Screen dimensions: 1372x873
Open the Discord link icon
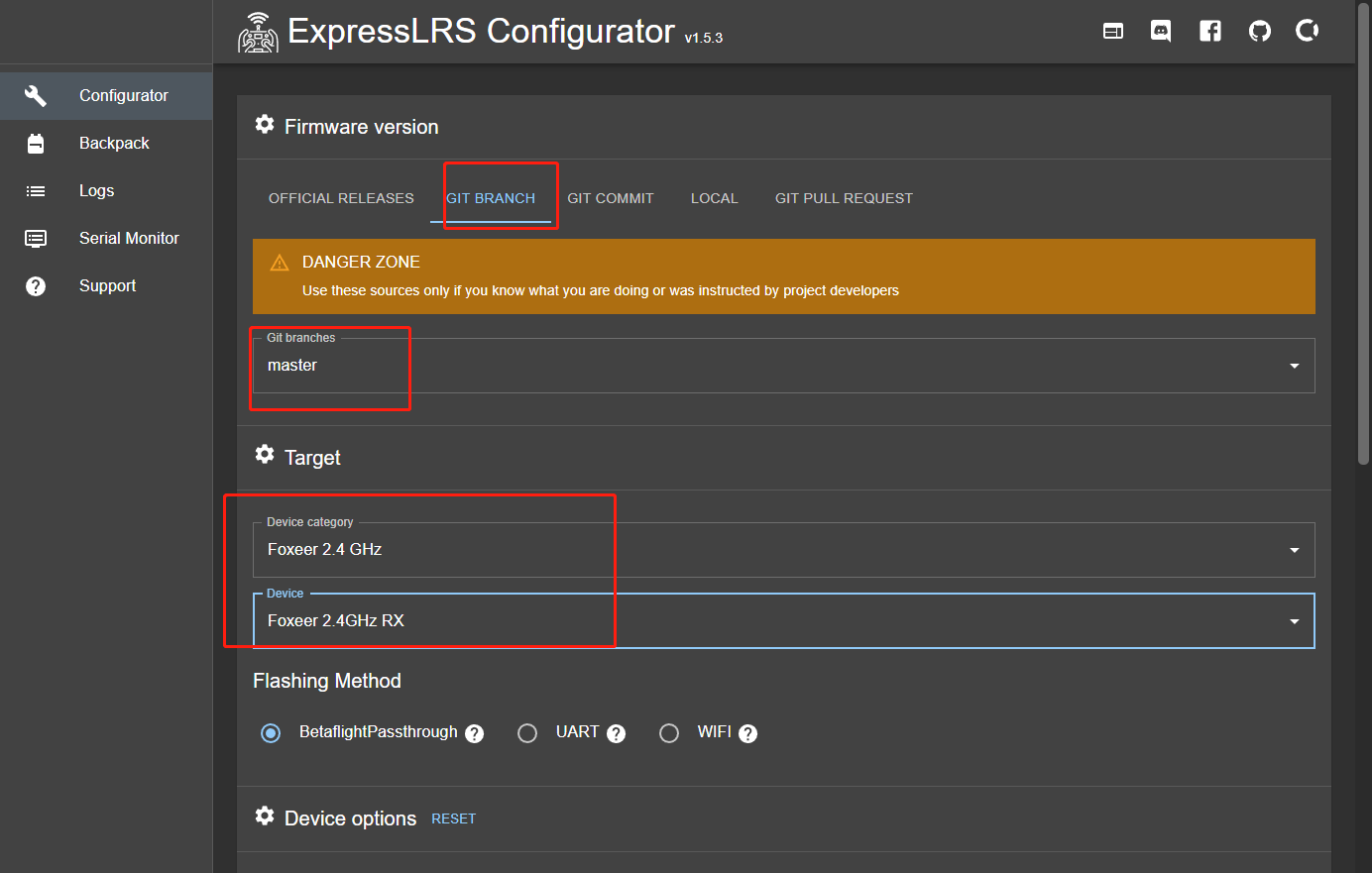pyautogui.click(x=1161, y=32)
